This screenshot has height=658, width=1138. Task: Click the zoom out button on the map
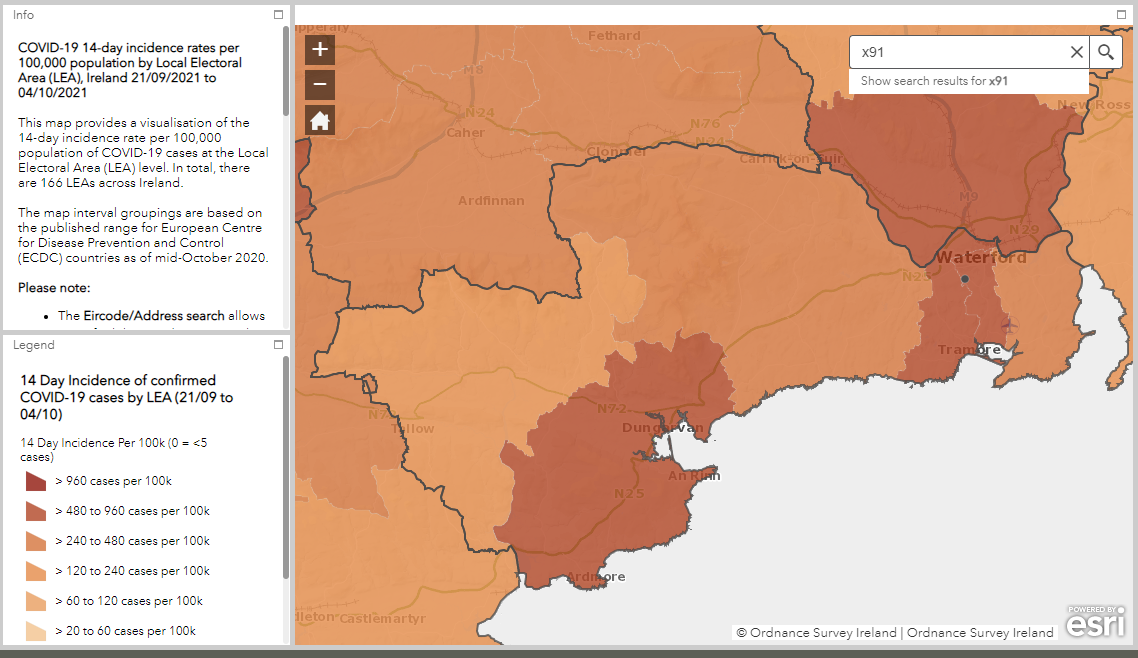click(319, 84)
